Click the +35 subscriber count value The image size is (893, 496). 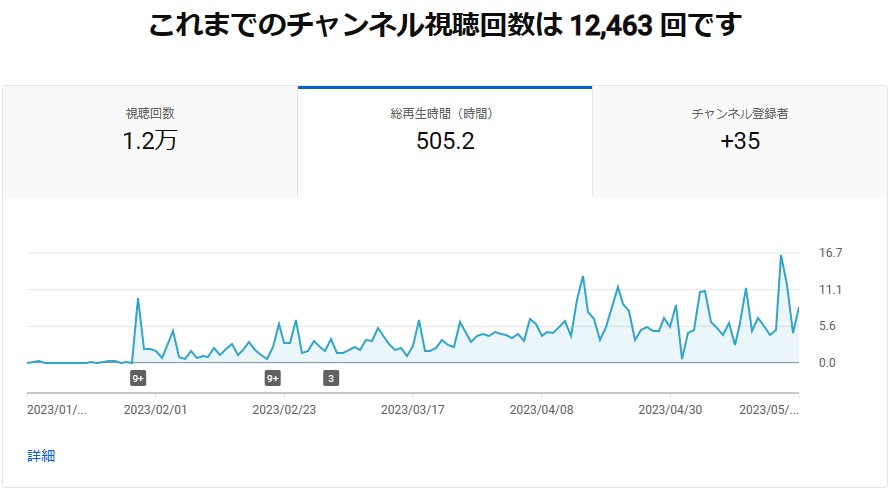pos(740,141)
